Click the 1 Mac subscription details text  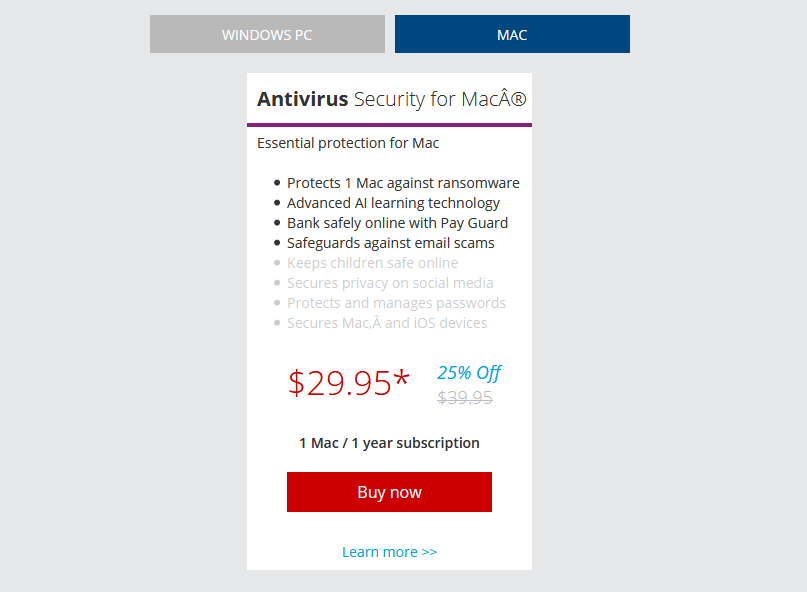coord(389,442)
